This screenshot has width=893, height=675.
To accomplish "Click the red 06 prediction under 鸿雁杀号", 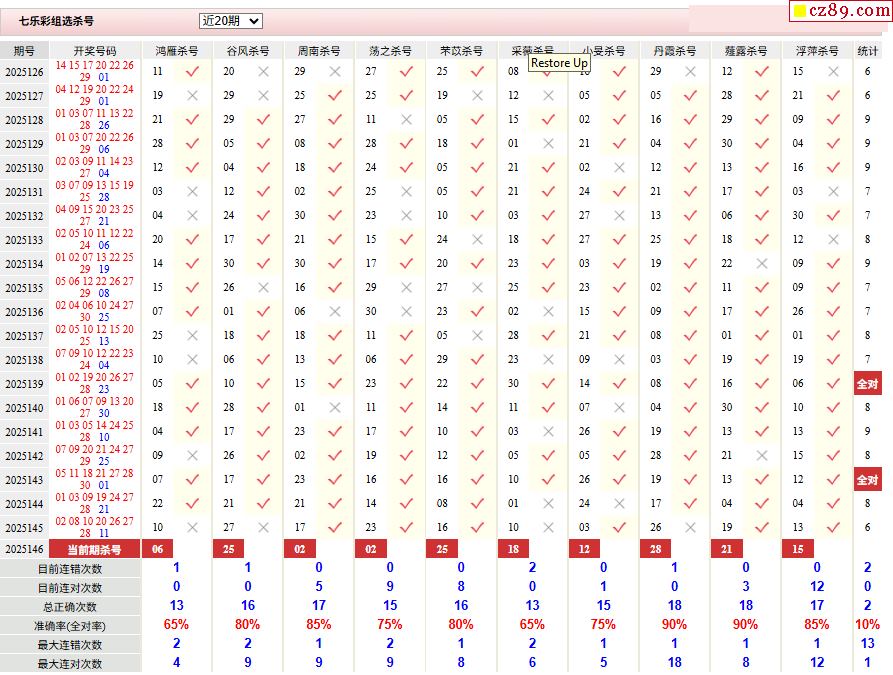I will [x=158, y=549].
